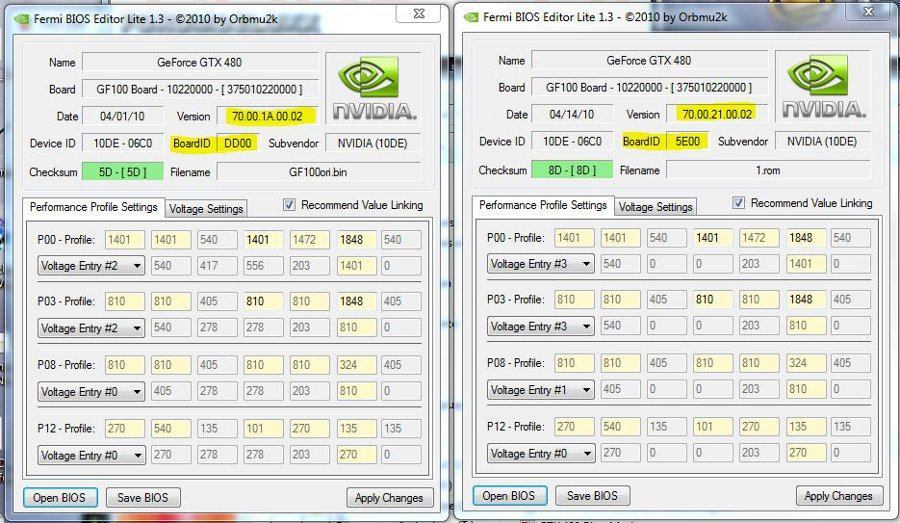Click Board field in right window

pyautogui.click(x=649, y=87)
